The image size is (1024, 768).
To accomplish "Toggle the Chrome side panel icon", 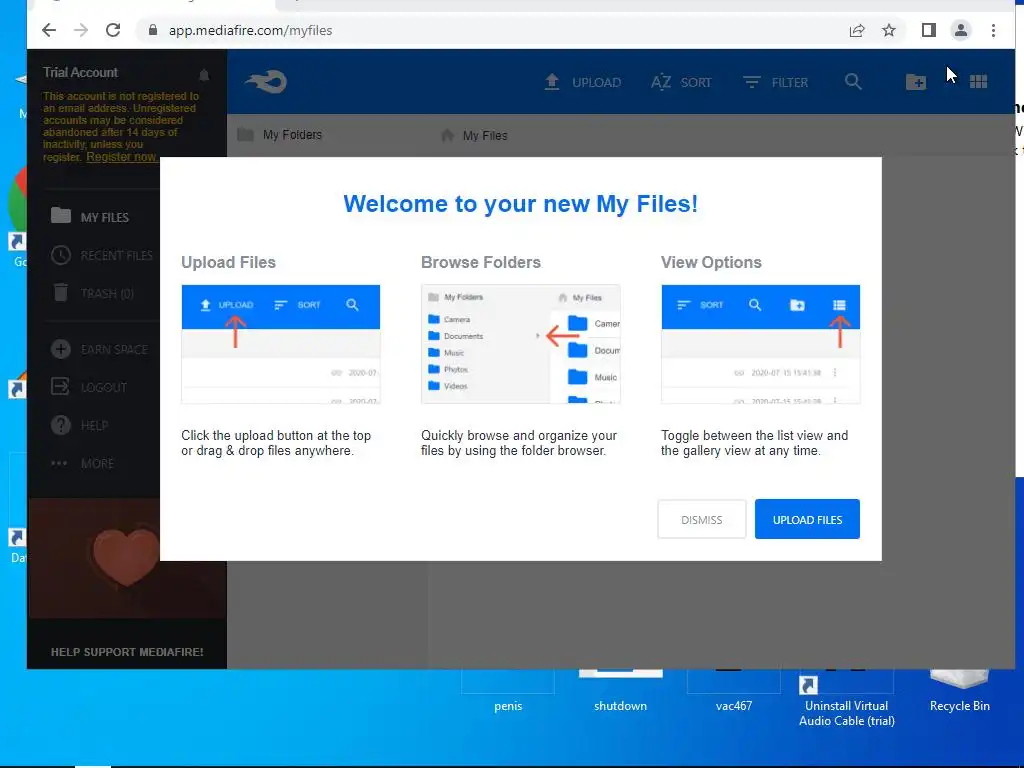I will click(929, 30).
